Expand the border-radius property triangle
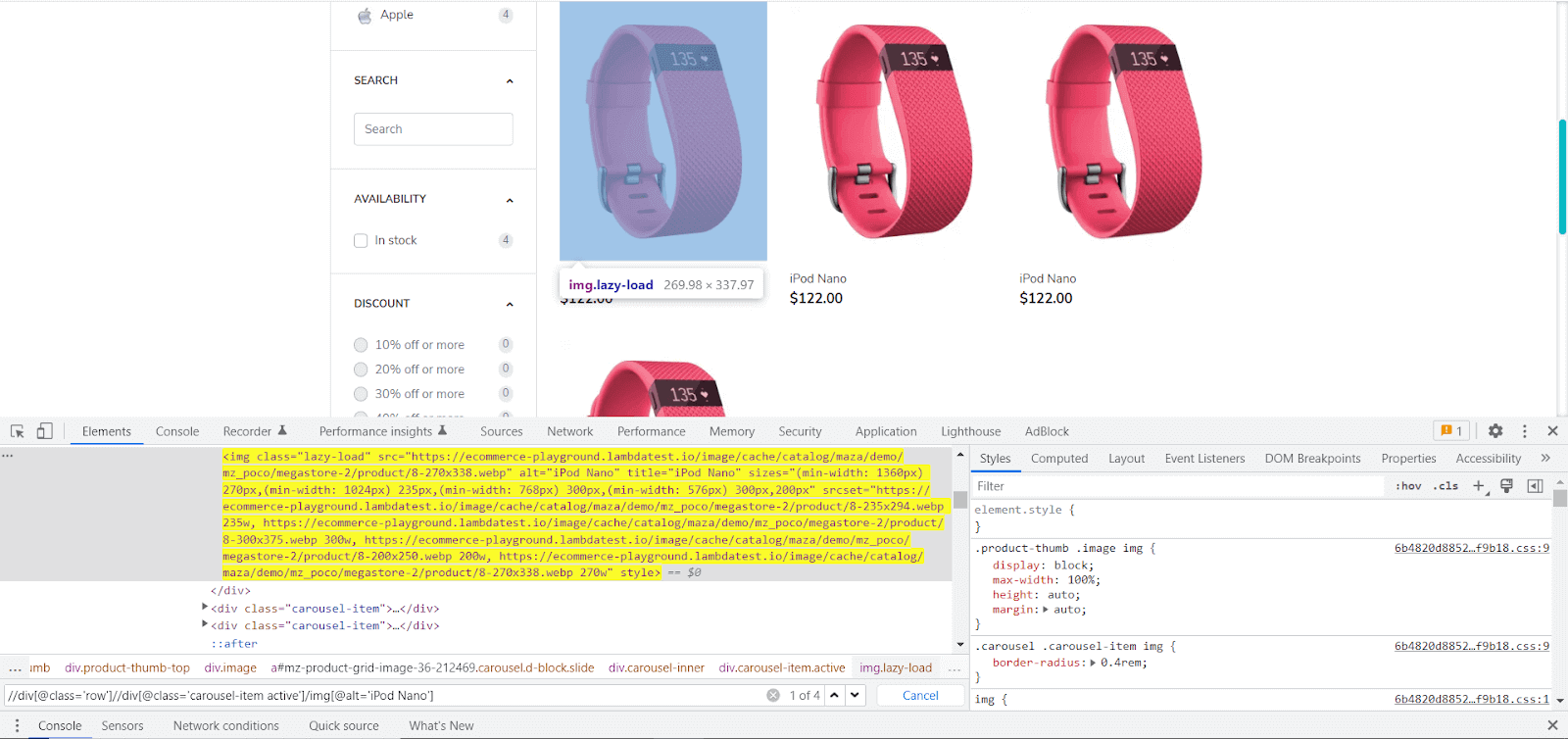 1093,663
